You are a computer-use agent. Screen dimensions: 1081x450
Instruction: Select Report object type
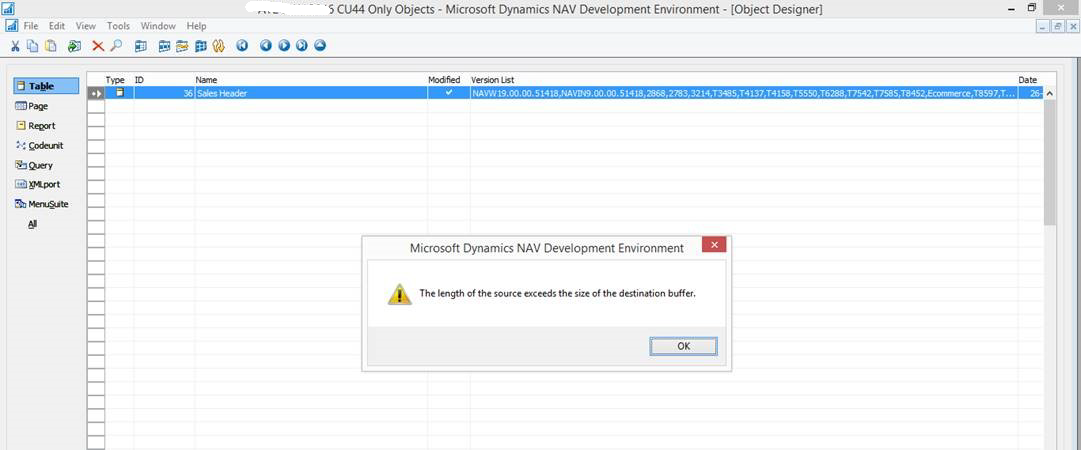[x=36, y=126]
